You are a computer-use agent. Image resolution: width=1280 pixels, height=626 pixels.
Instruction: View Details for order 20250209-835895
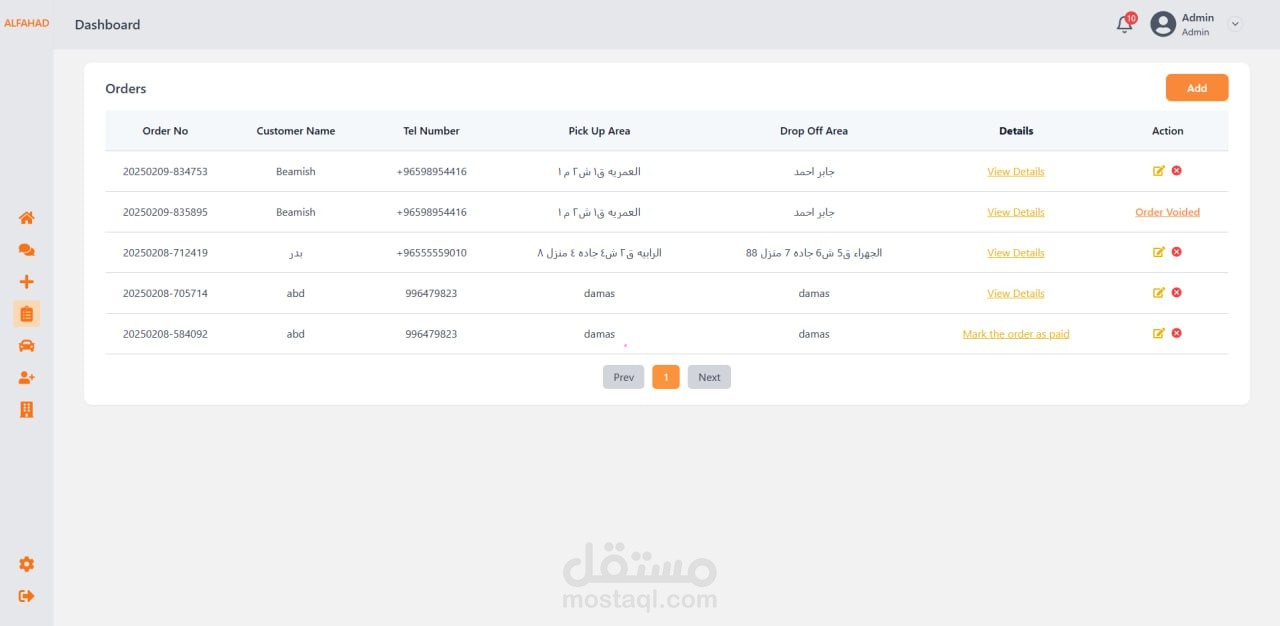(x=1016, y=212)
